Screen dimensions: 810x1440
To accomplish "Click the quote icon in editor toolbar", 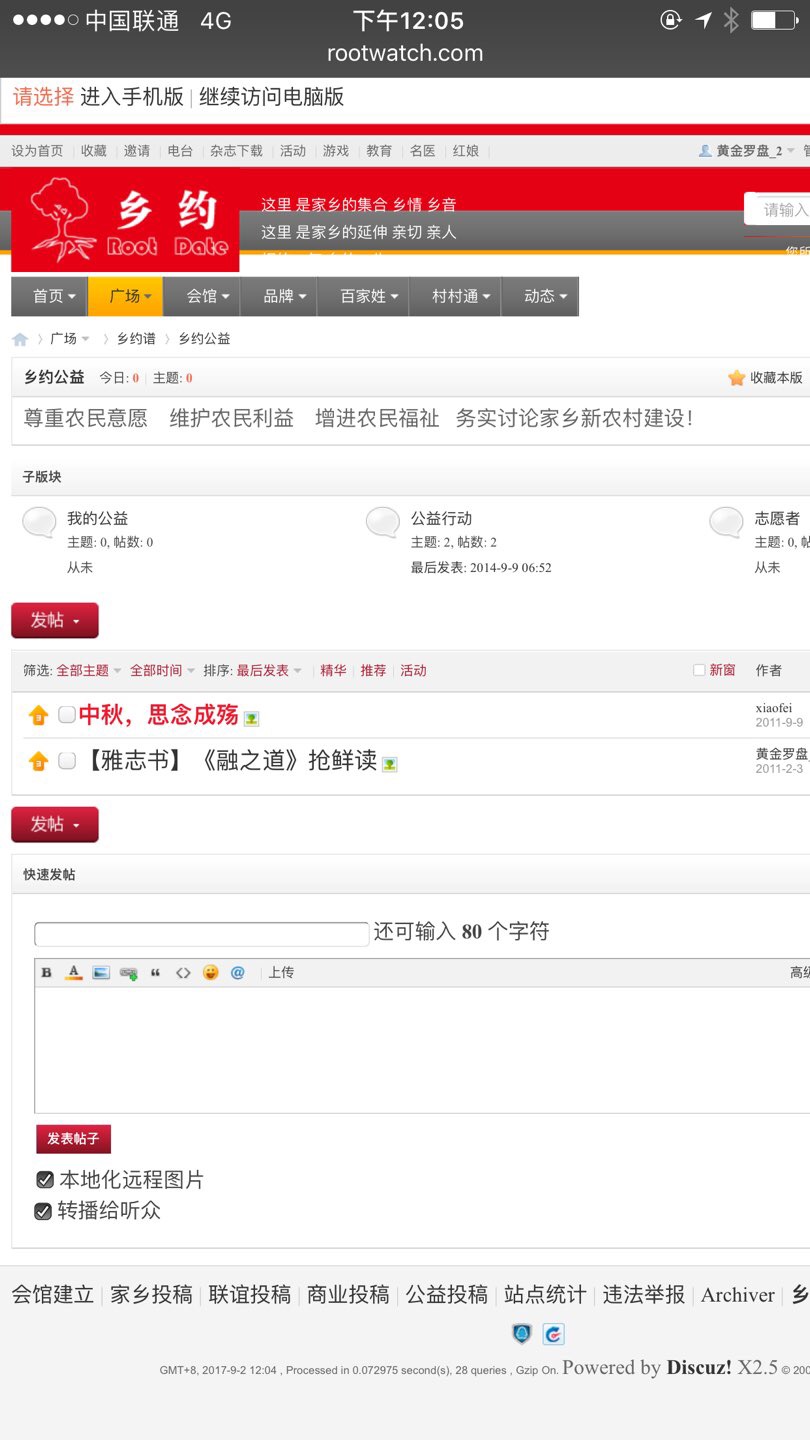I will coord(156,973).
